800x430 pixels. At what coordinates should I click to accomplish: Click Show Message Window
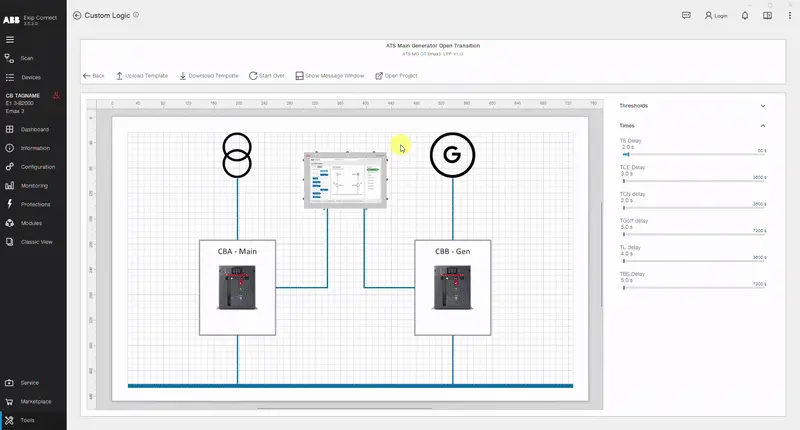click(330, 76)
